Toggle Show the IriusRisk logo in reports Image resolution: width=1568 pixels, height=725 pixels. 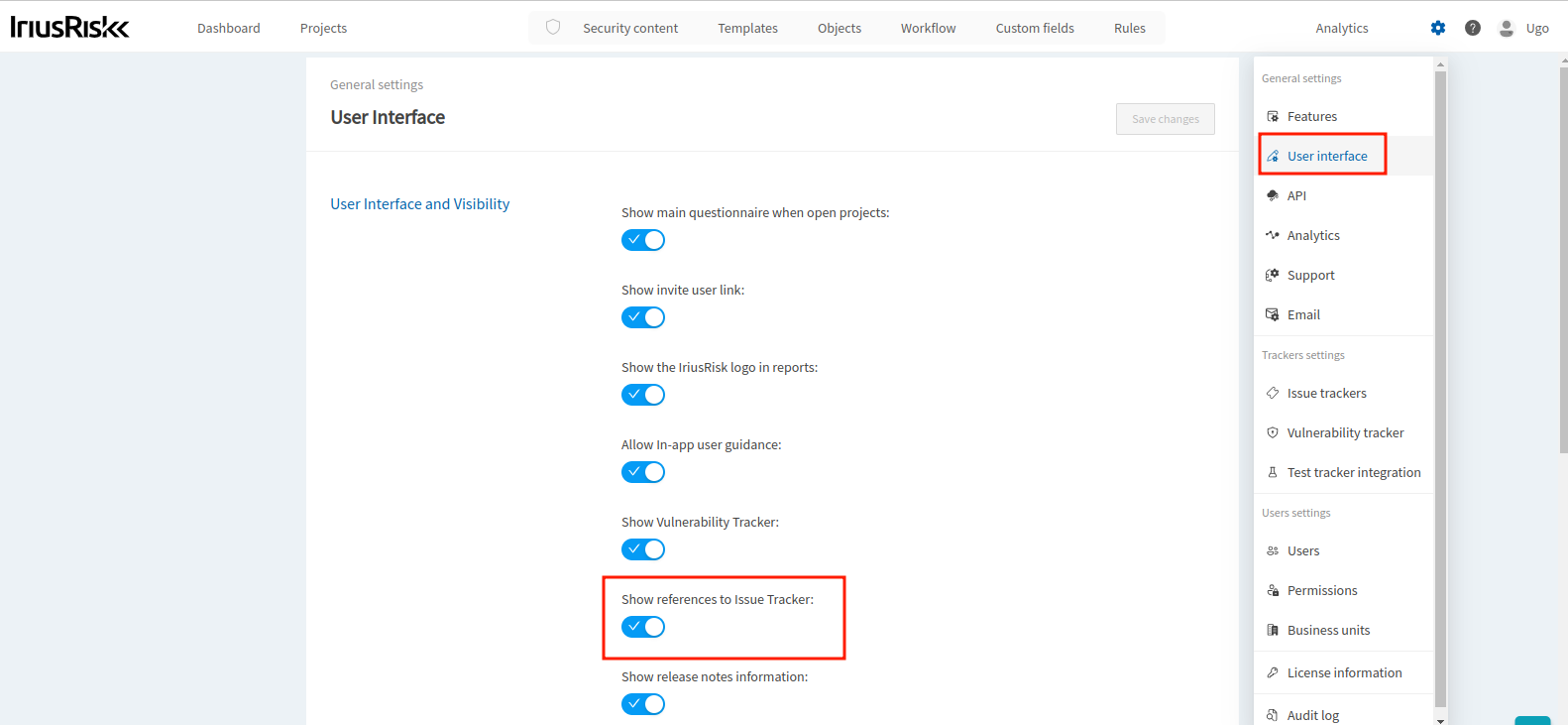click(x=643, y=395)
